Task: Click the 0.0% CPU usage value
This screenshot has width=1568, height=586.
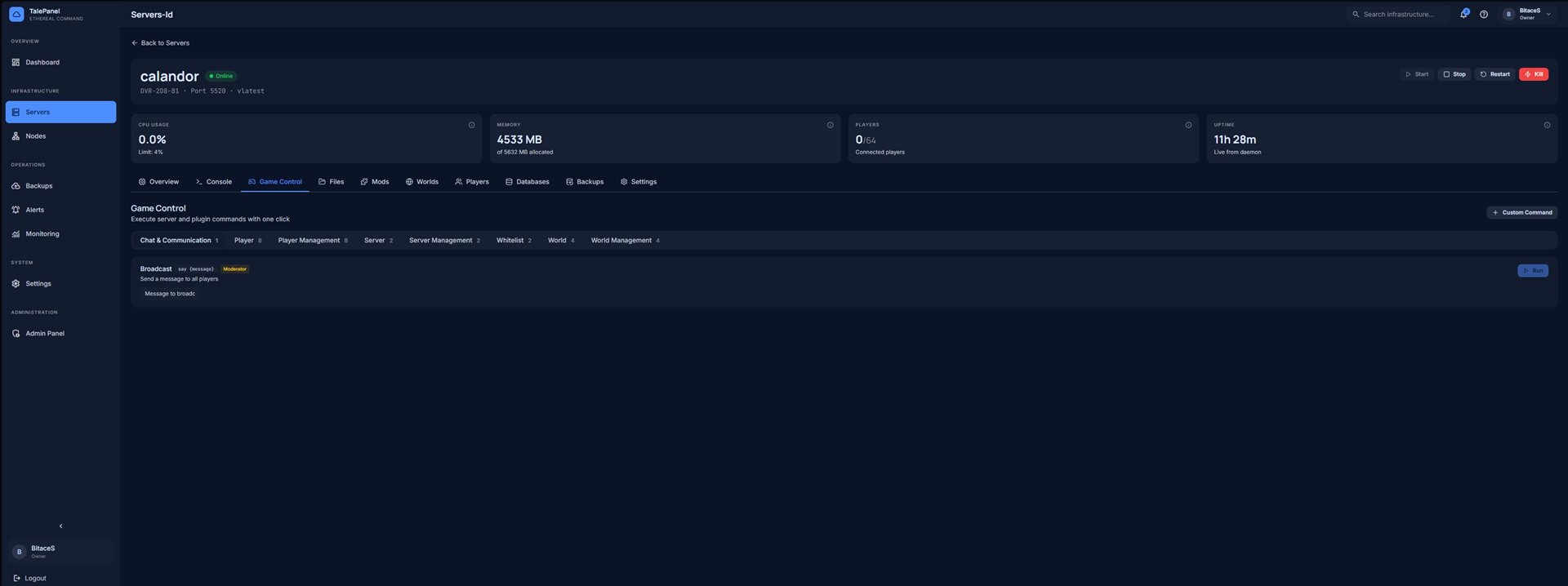Action: click(x=153, y=140)
